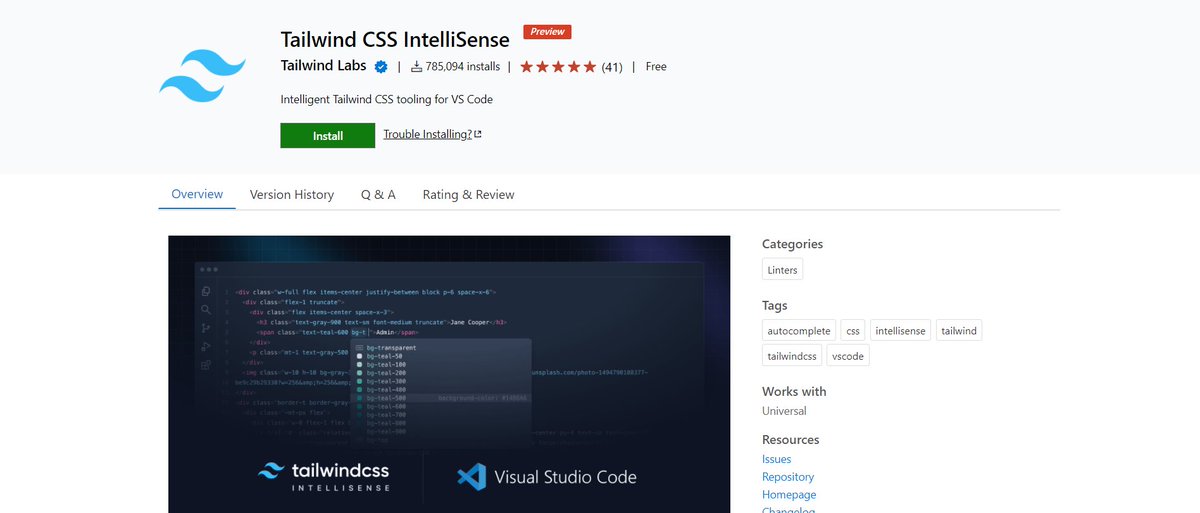The width and height of the screenshot is (1200, 513).
Task: Click the Visual Studio Code logo in banner
Action: pyautogui.click(x=546, y=476)
